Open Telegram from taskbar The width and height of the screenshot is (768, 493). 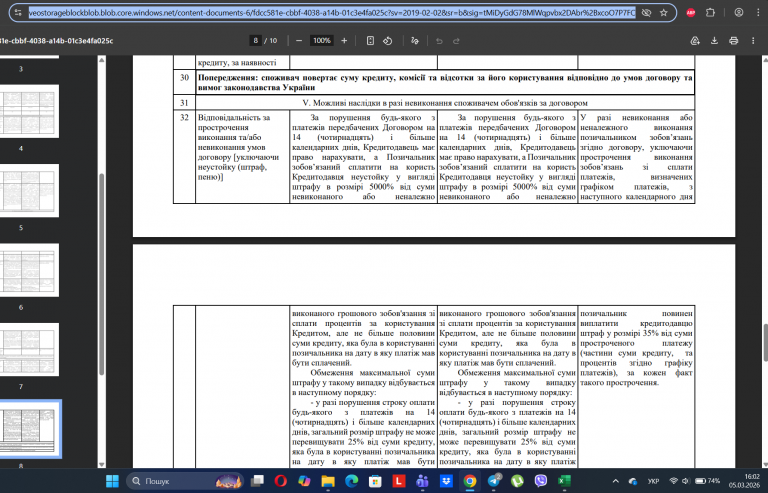tap(494, 481)
